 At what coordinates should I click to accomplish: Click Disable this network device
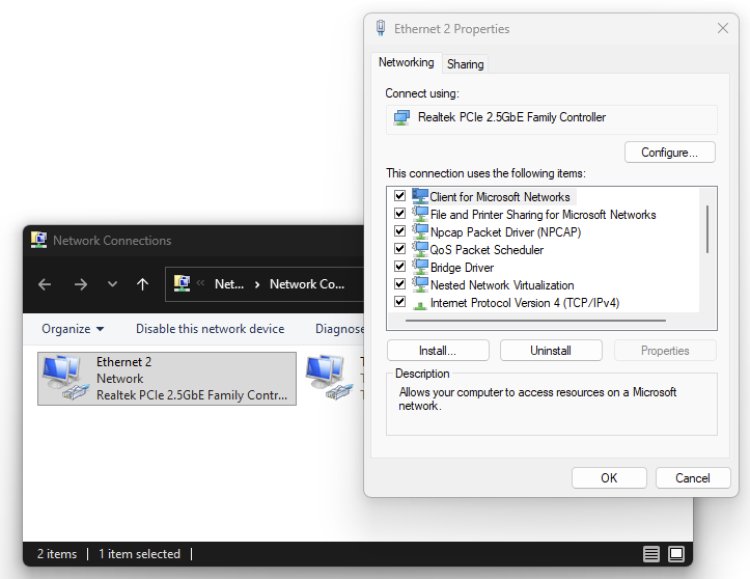tap(210, 329)
